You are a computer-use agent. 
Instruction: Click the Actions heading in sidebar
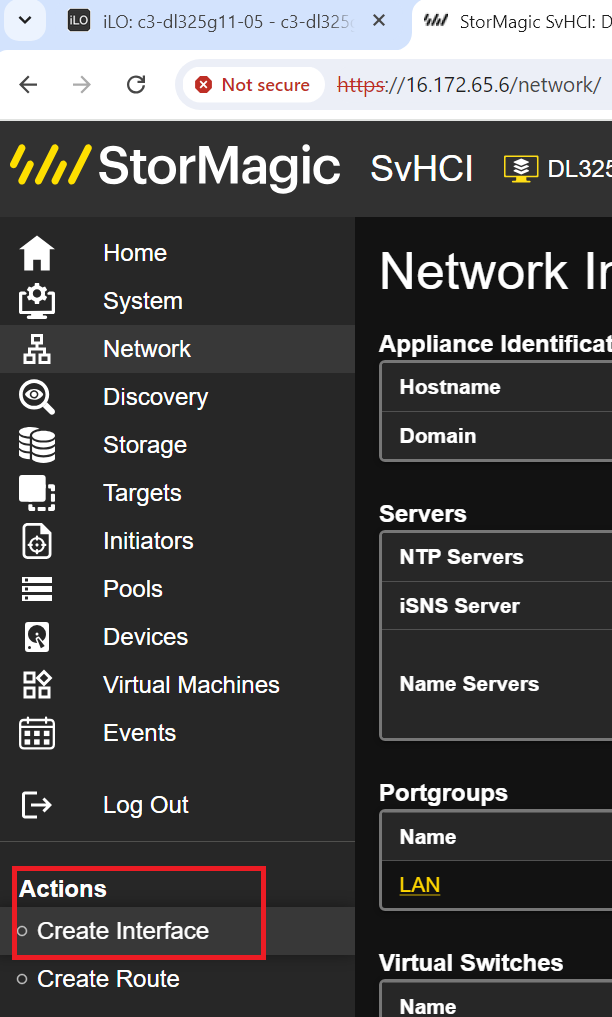click(x=63, y=889)
